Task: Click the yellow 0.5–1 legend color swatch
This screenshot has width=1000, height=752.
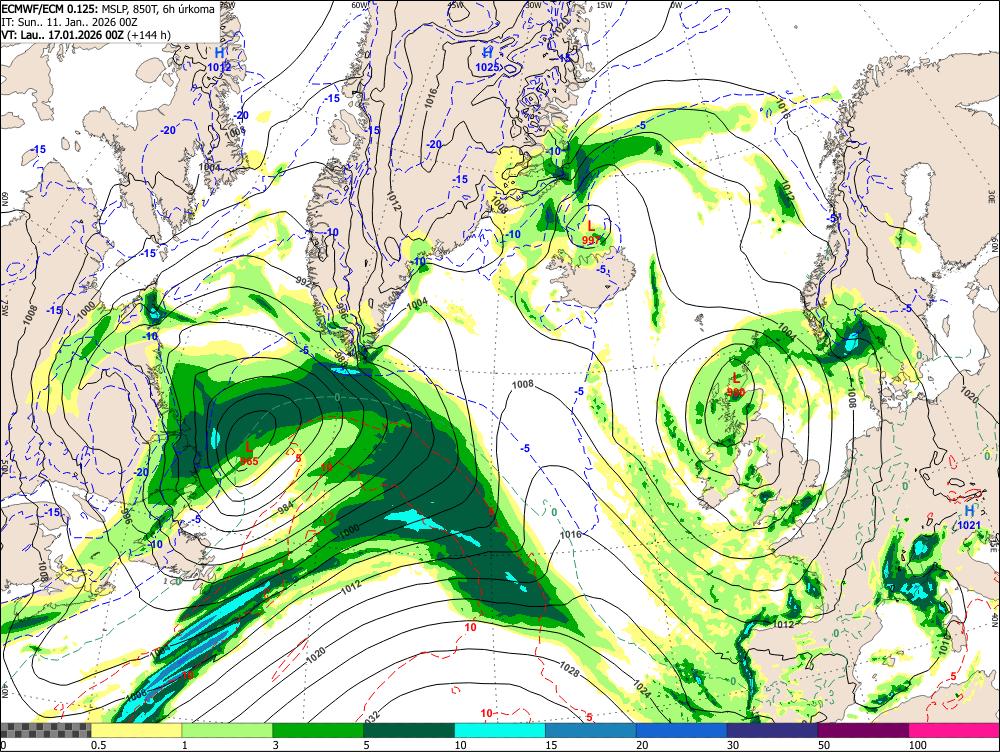Action: point(136,730)
